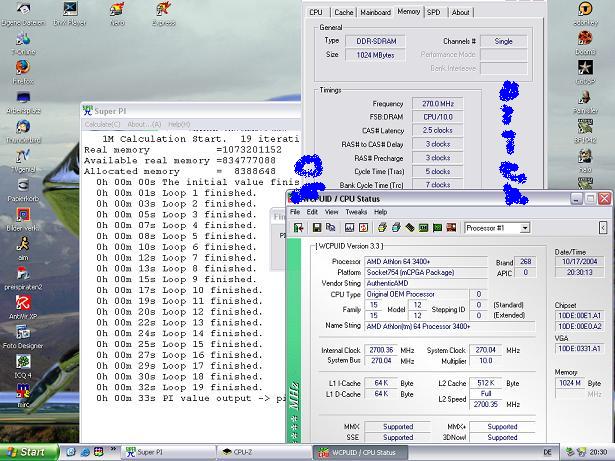Click the system tray clock showing 20:30

(x=598, y=452)
